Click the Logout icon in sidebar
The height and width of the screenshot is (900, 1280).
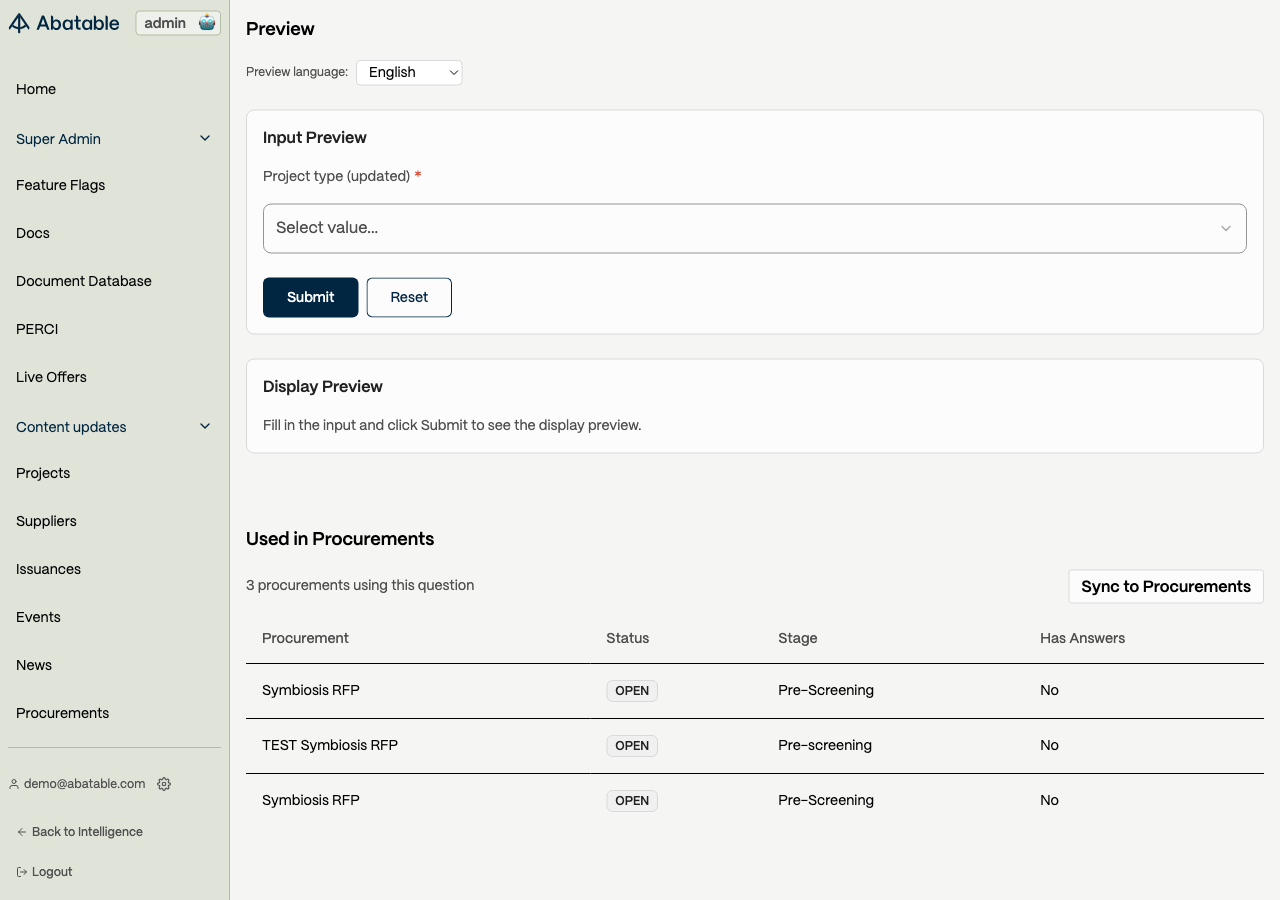click(22, 872)
